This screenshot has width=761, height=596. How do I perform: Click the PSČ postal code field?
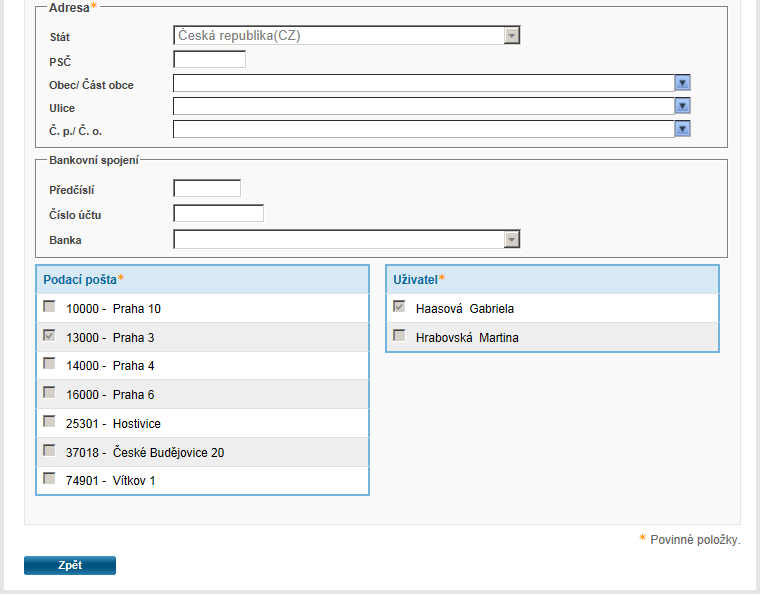coord(209,60)
